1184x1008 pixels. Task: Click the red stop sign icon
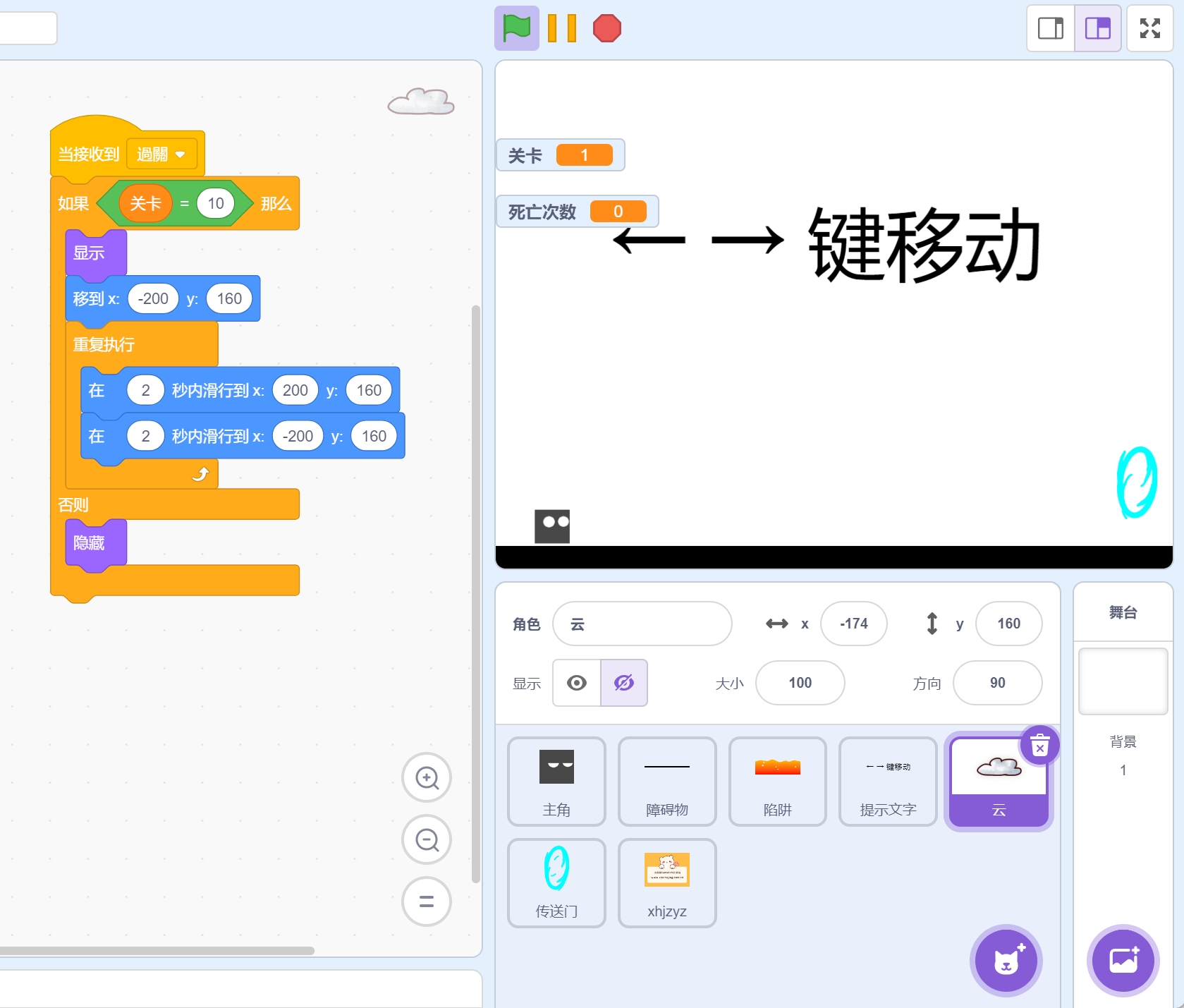point(606,28)
